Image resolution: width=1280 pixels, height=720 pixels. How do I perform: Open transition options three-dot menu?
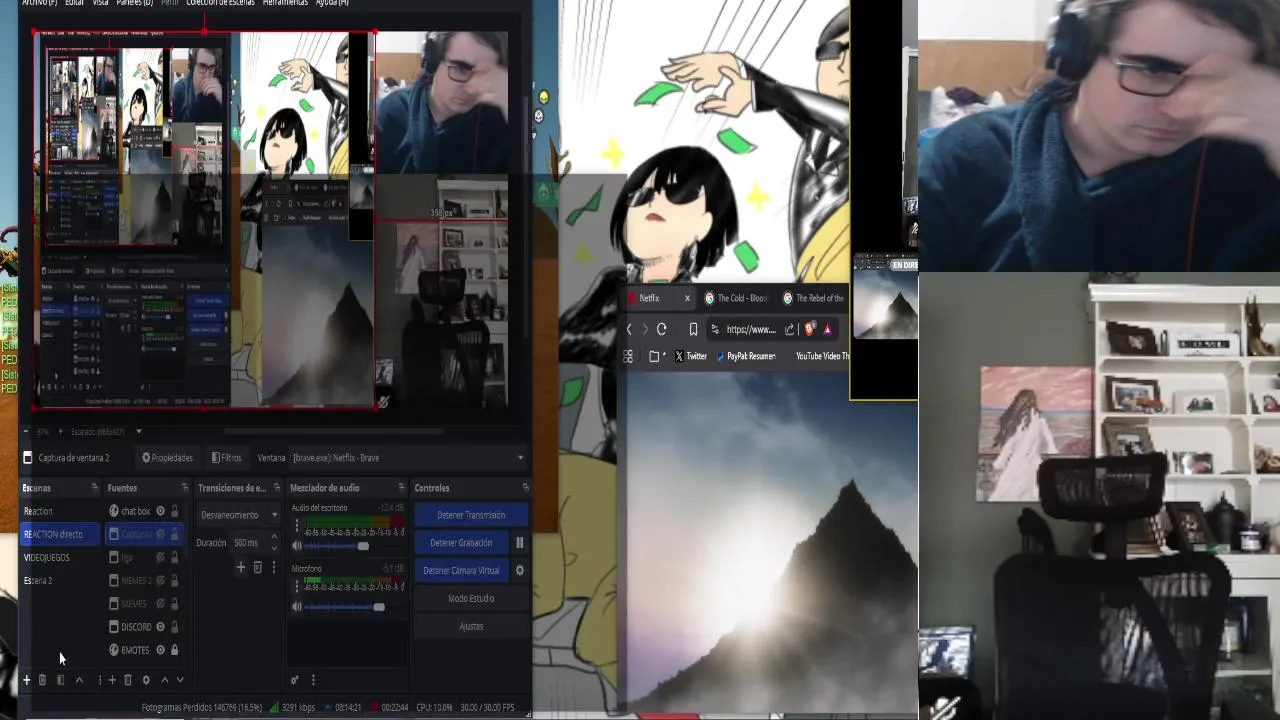coord(272,567)
